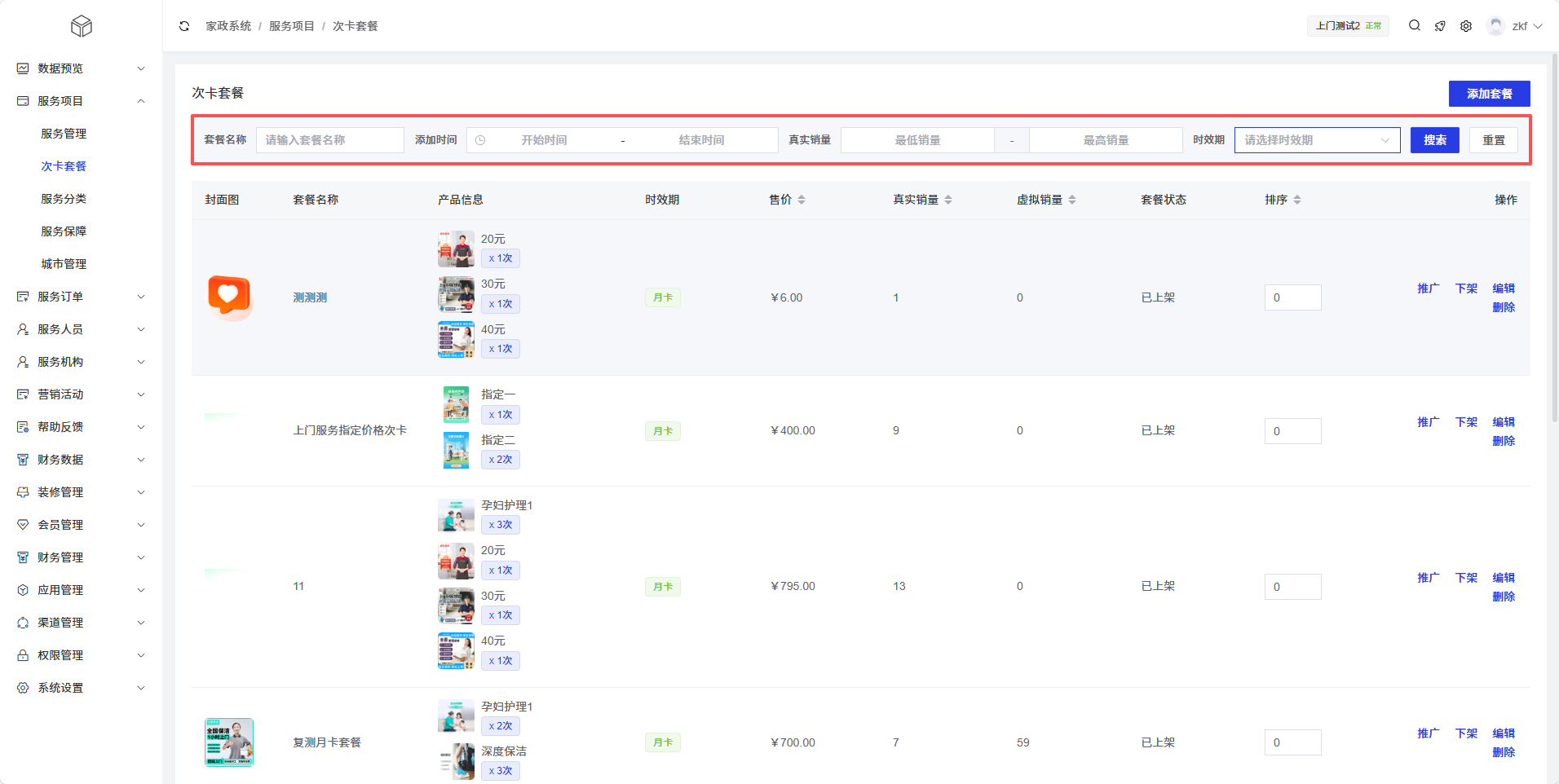Sort by 真实销量 column arrows
Screen dimensions: 1559x784
(x=948, y=200)
